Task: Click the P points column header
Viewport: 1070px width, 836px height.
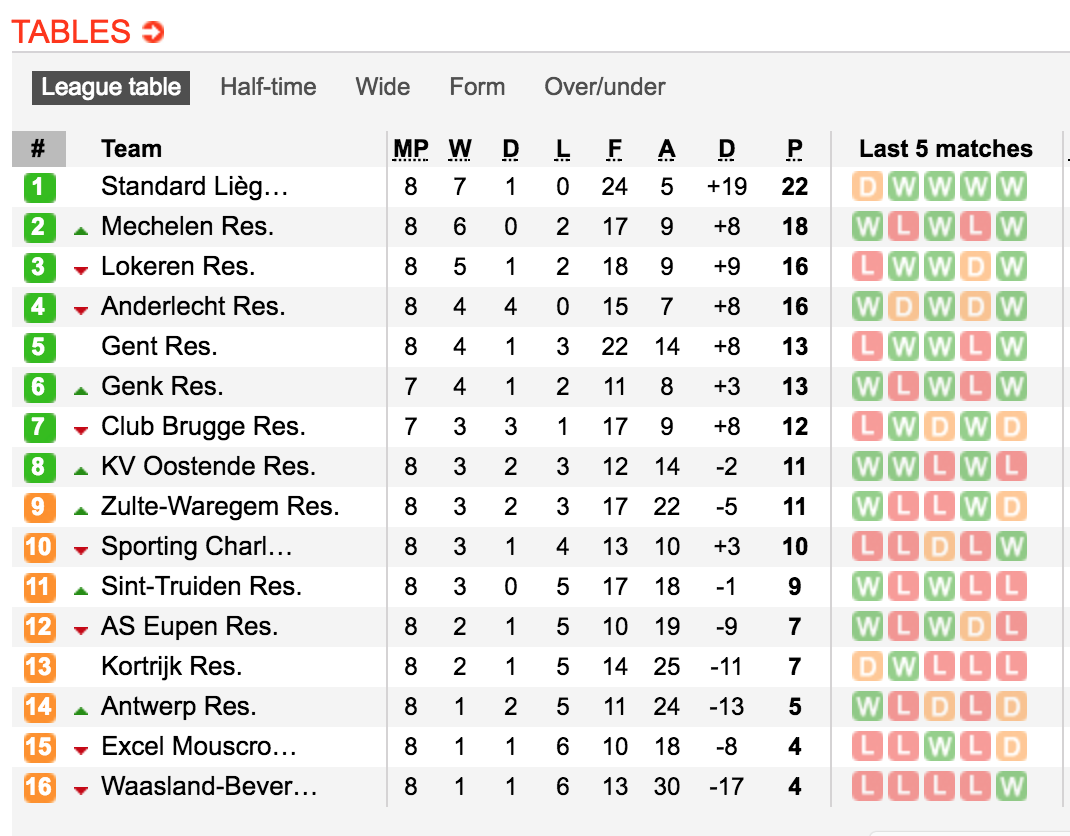Action: (x=794, y=149)
